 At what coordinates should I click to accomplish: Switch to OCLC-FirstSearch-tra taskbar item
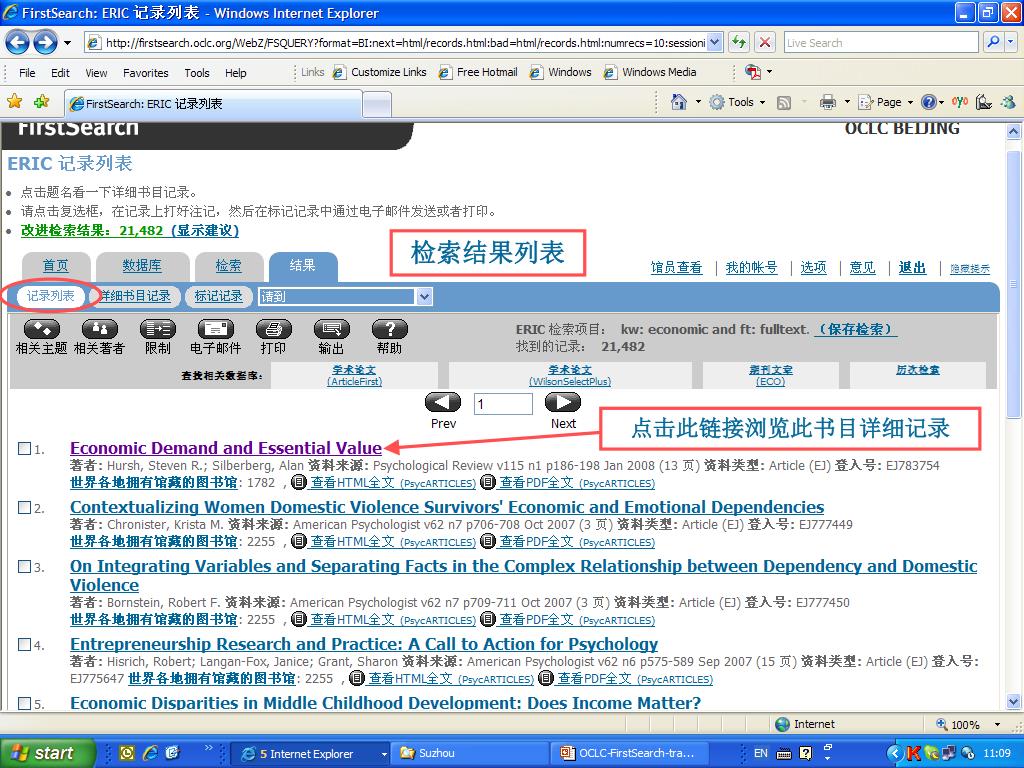[x=630, y=753]
